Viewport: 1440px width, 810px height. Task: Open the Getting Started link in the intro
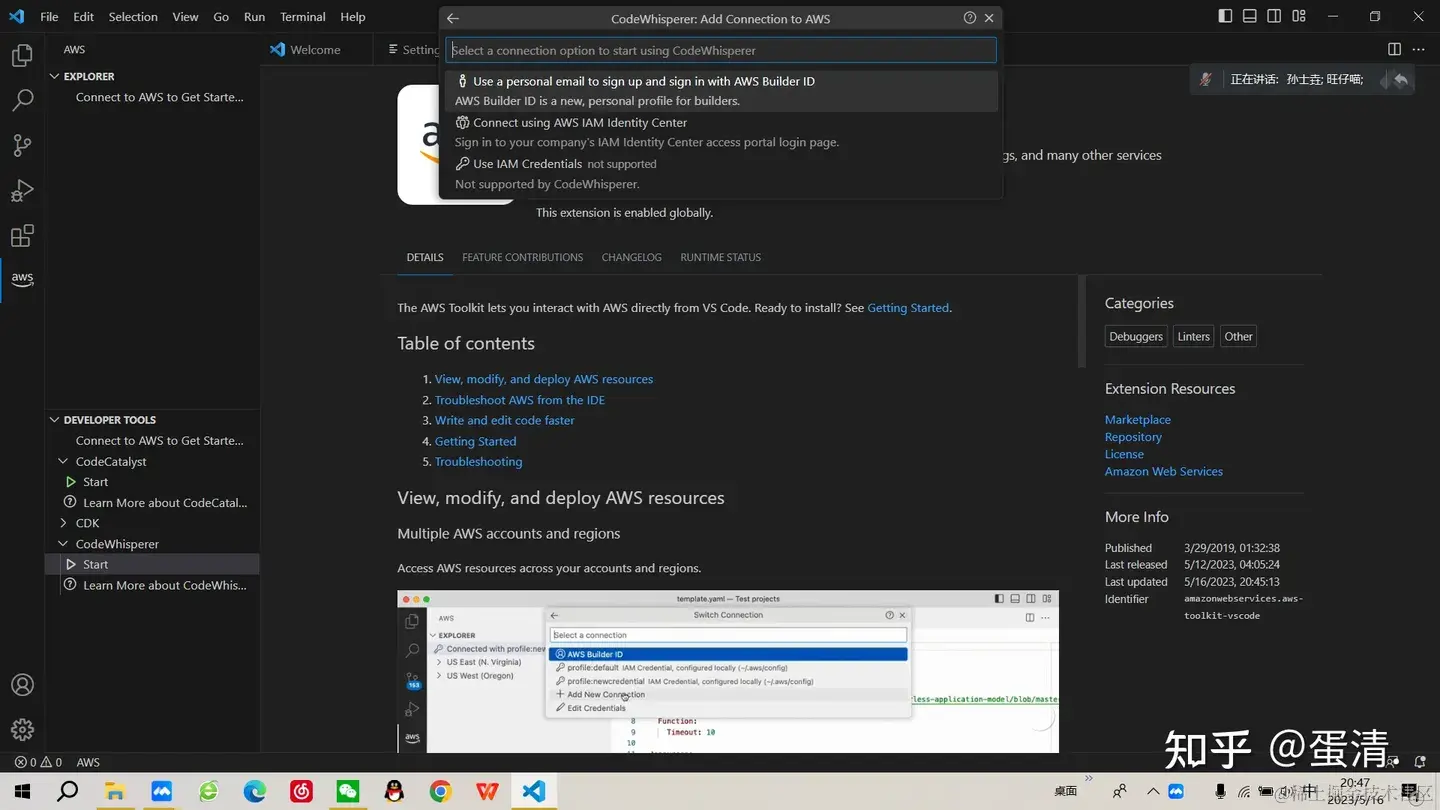[908, 308]
